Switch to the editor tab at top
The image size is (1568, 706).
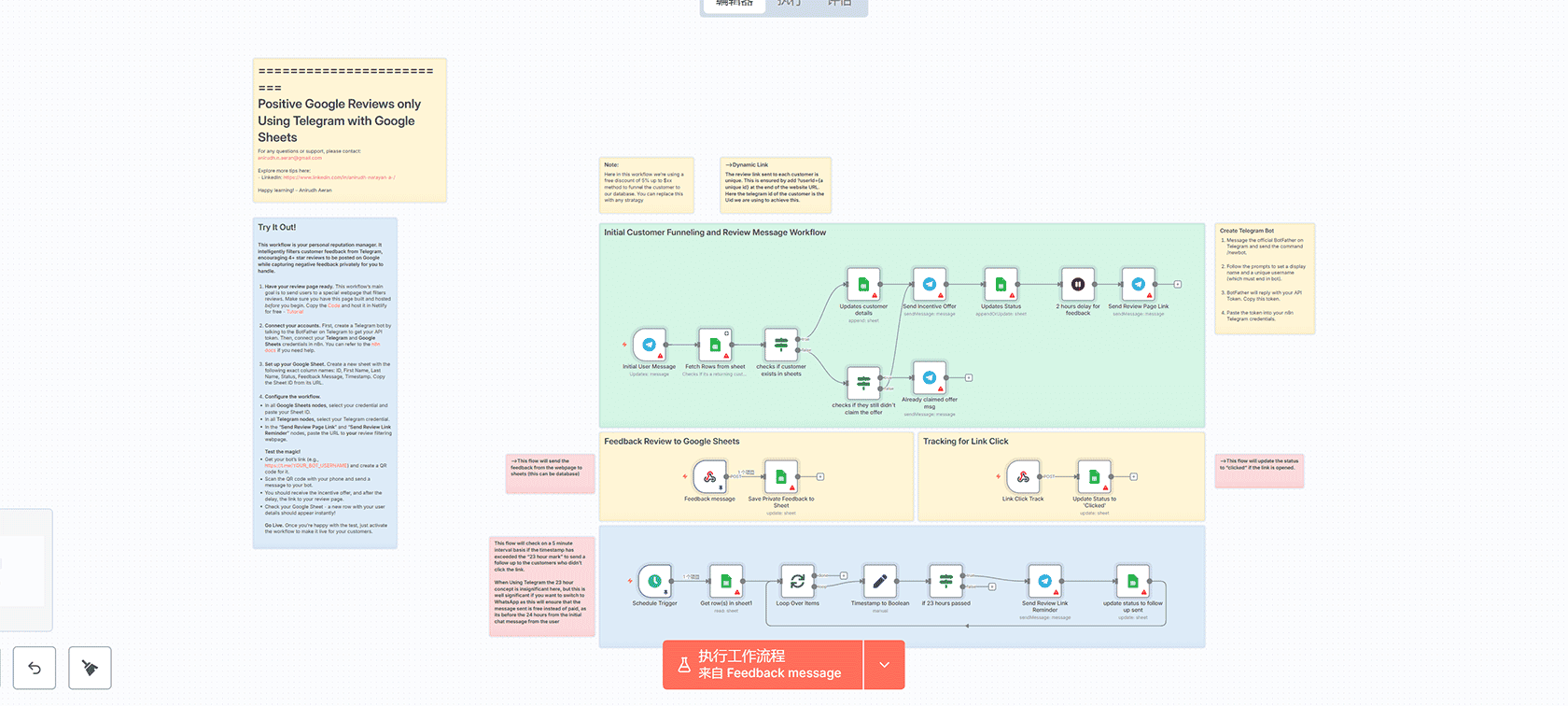(x=734, y=4)
